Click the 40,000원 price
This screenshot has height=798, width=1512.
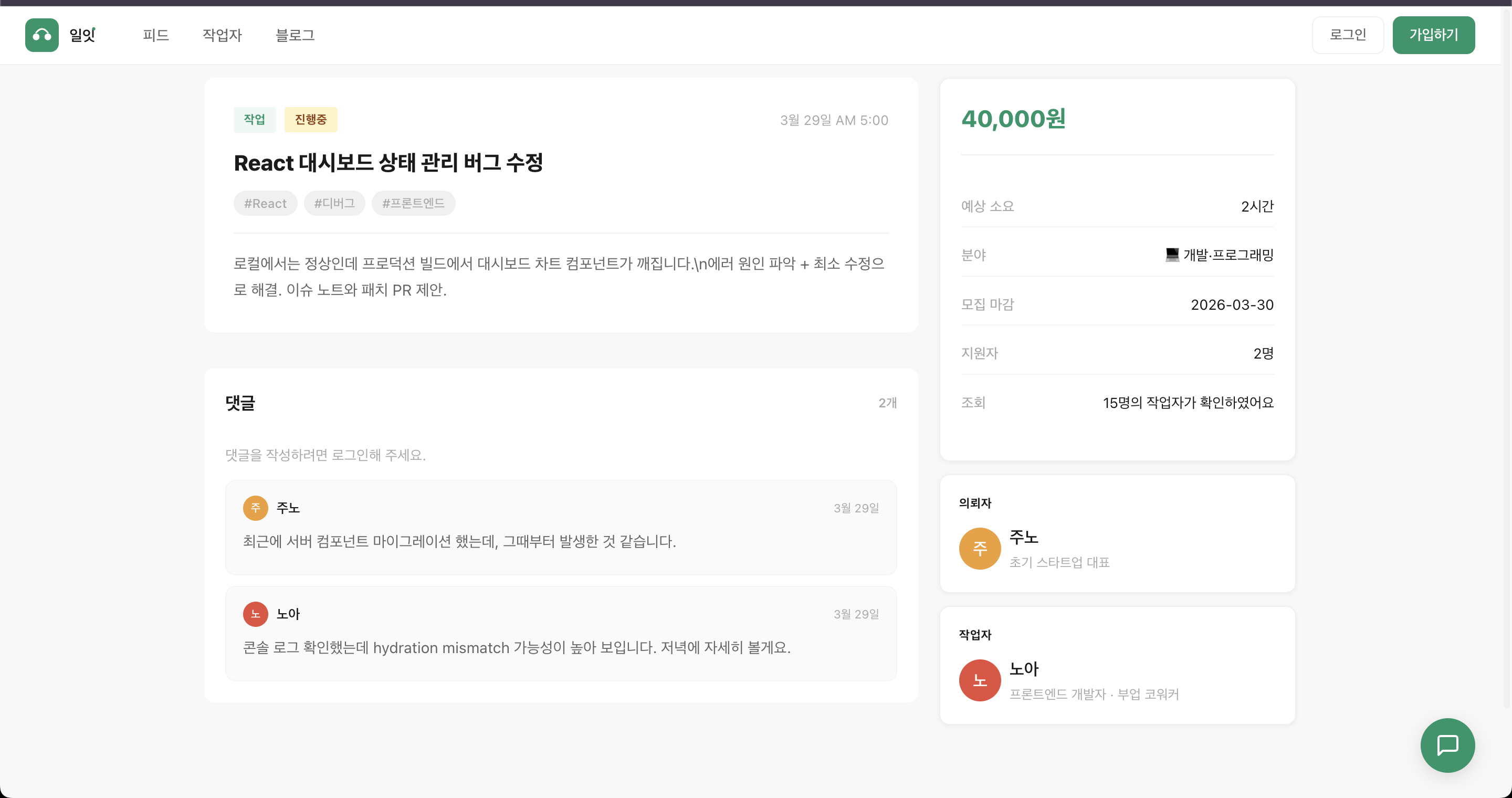pyautogui.click(x=1014, y=119)
